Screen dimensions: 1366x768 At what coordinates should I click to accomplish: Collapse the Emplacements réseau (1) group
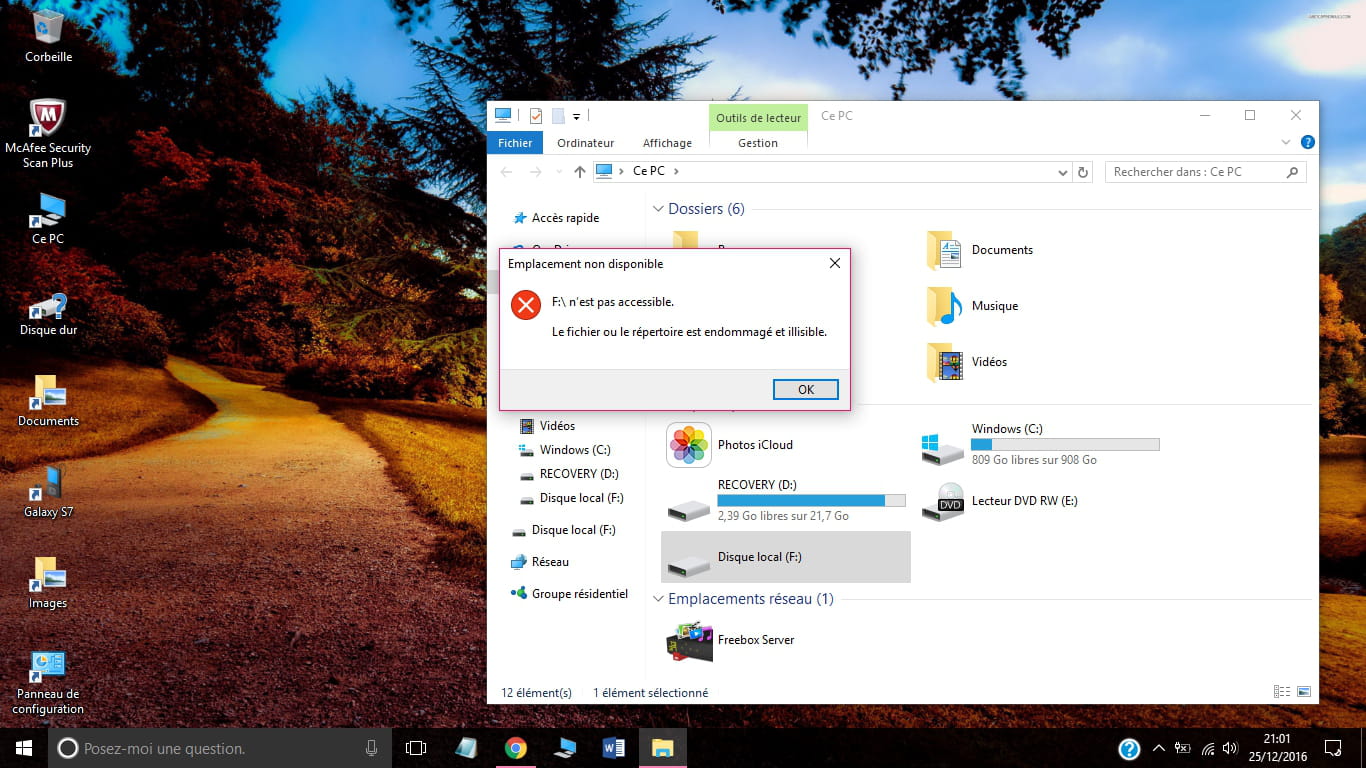point(658,599)
